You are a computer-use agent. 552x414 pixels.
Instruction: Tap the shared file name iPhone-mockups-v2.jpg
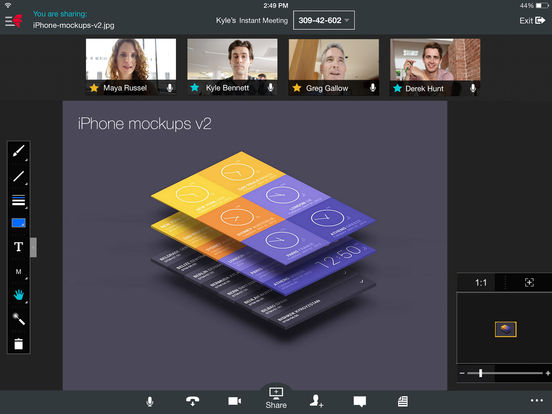[x=74, y=25]
